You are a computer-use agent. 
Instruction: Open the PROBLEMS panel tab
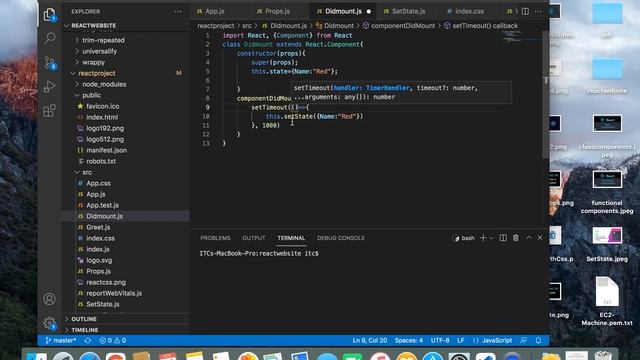[215, 238]
